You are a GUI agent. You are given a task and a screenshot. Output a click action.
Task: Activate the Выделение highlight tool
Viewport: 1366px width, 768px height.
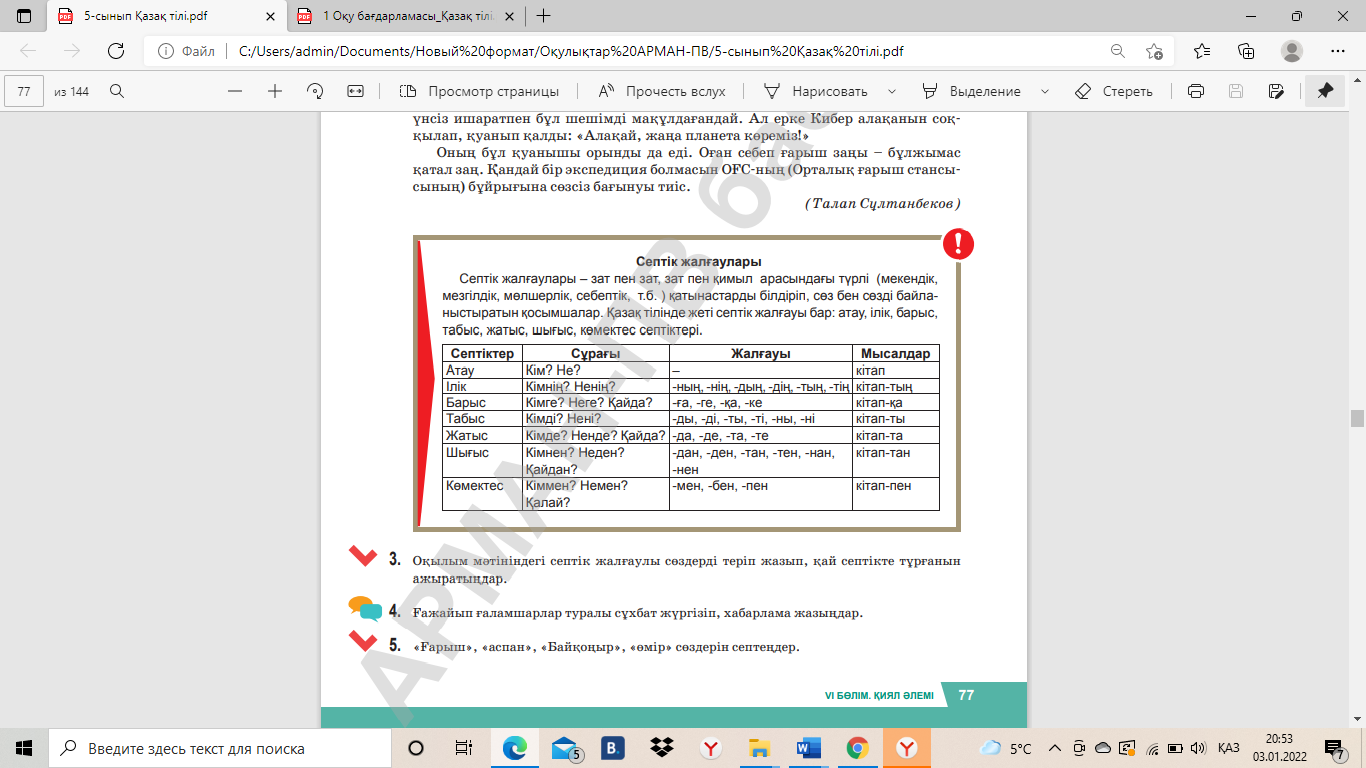[971, 91]
